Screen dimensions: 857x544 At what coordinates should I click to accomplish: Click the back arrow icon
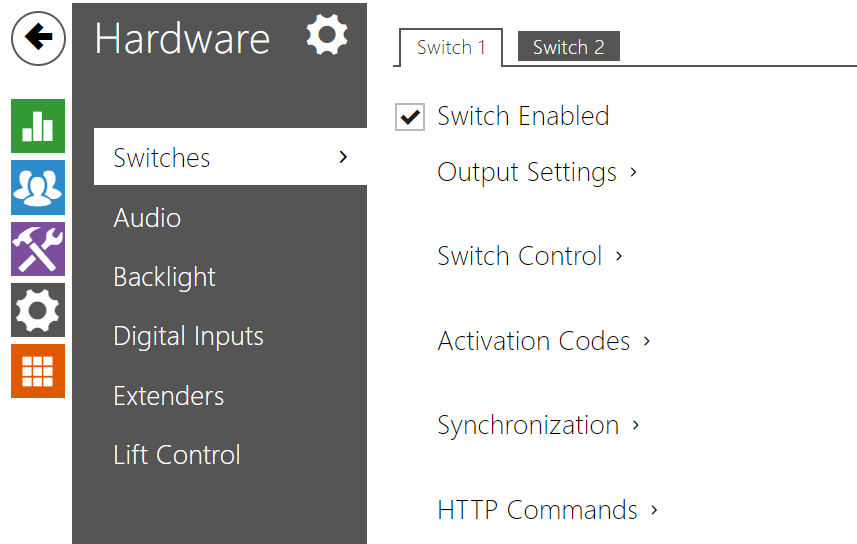click(38, 38)
